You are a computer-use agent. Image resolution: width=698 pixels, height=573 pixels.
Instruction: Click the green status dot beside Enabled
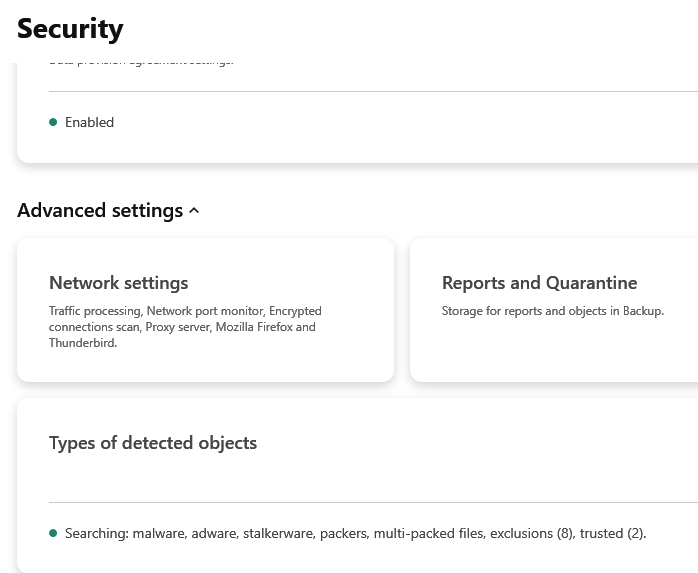tap(53, 122)
